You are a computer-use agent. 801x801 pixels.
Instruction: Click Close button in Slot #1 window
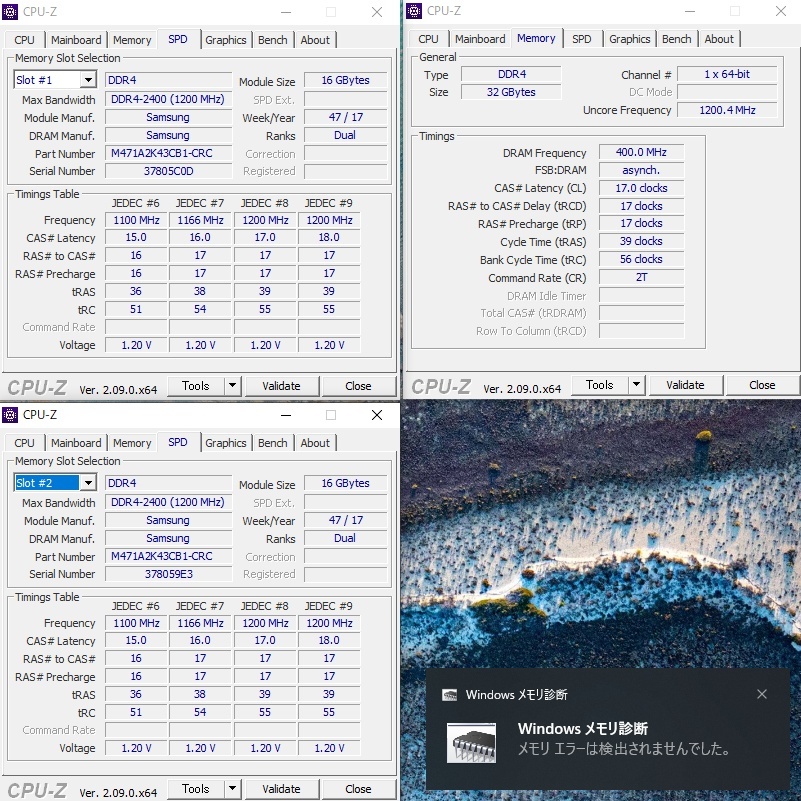coord(358,386)
